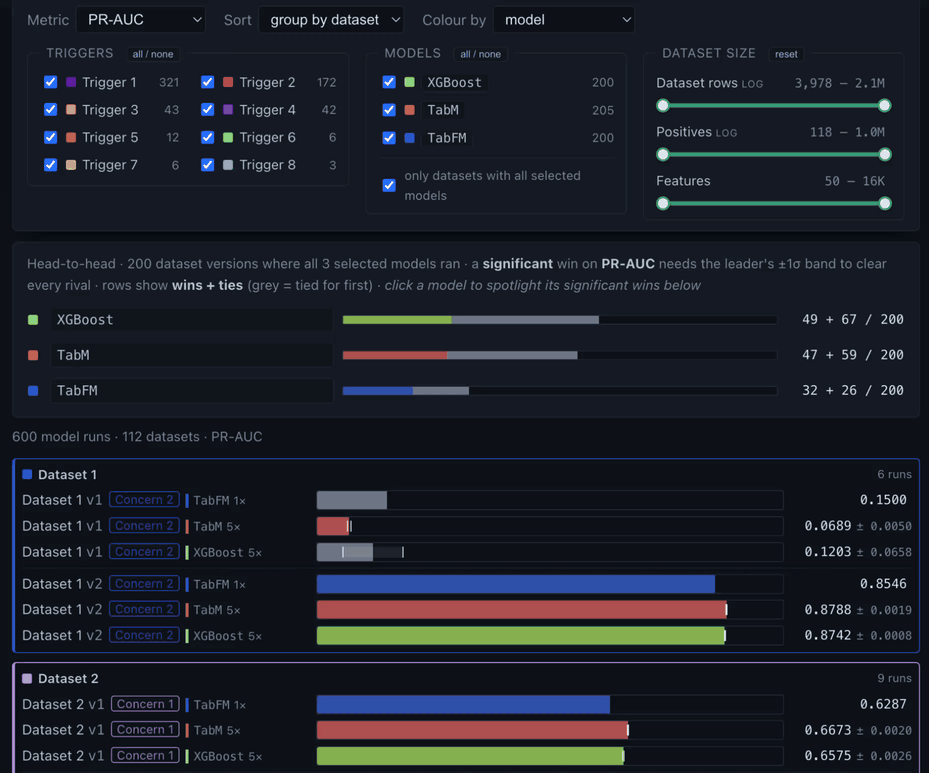Disable the Trigger 8 checkbox
929x773 pixels.
click(x=207, y=165)
